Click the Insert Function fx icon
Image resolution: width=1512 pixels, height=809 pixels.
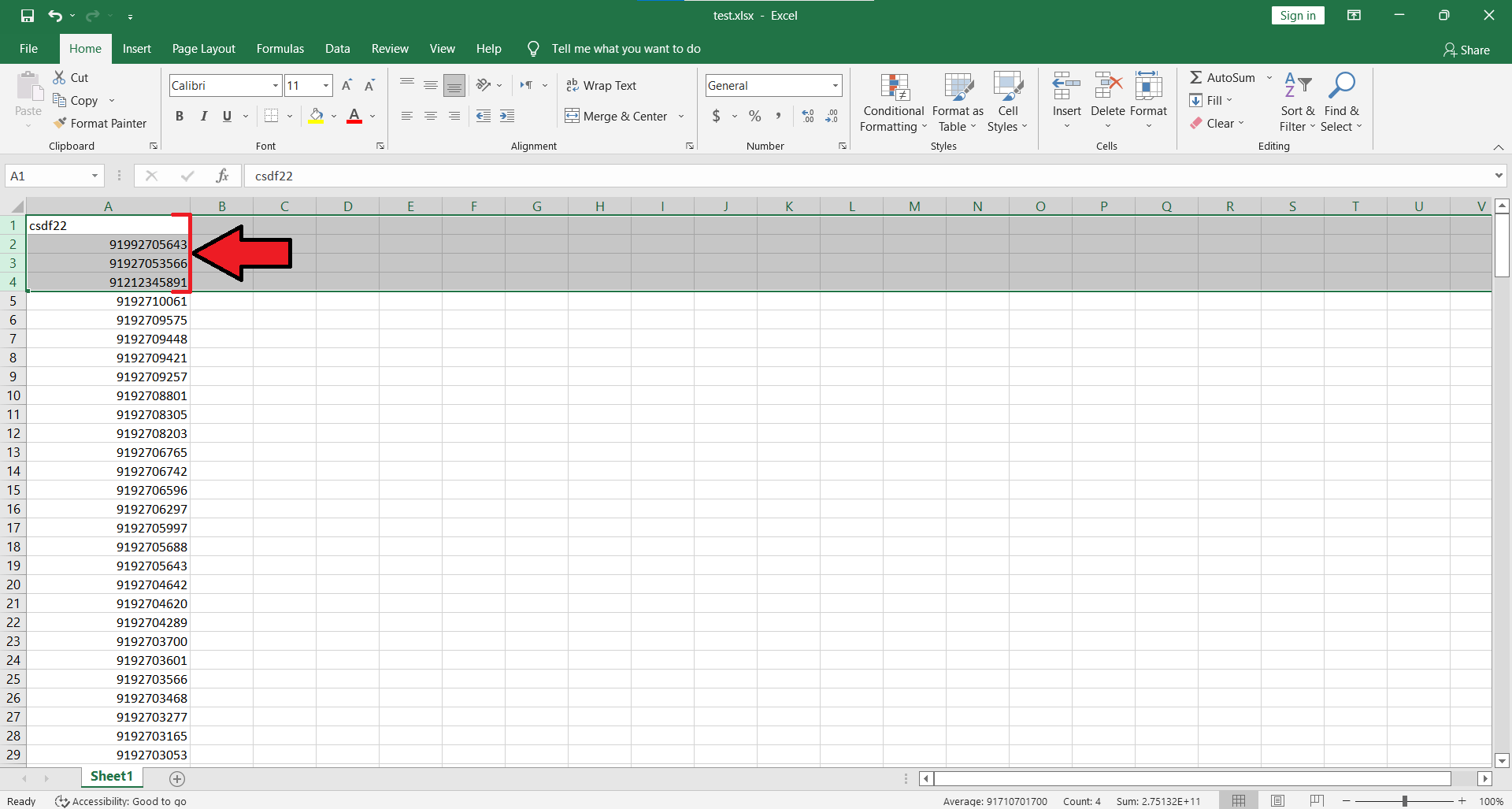click(222, 176)
